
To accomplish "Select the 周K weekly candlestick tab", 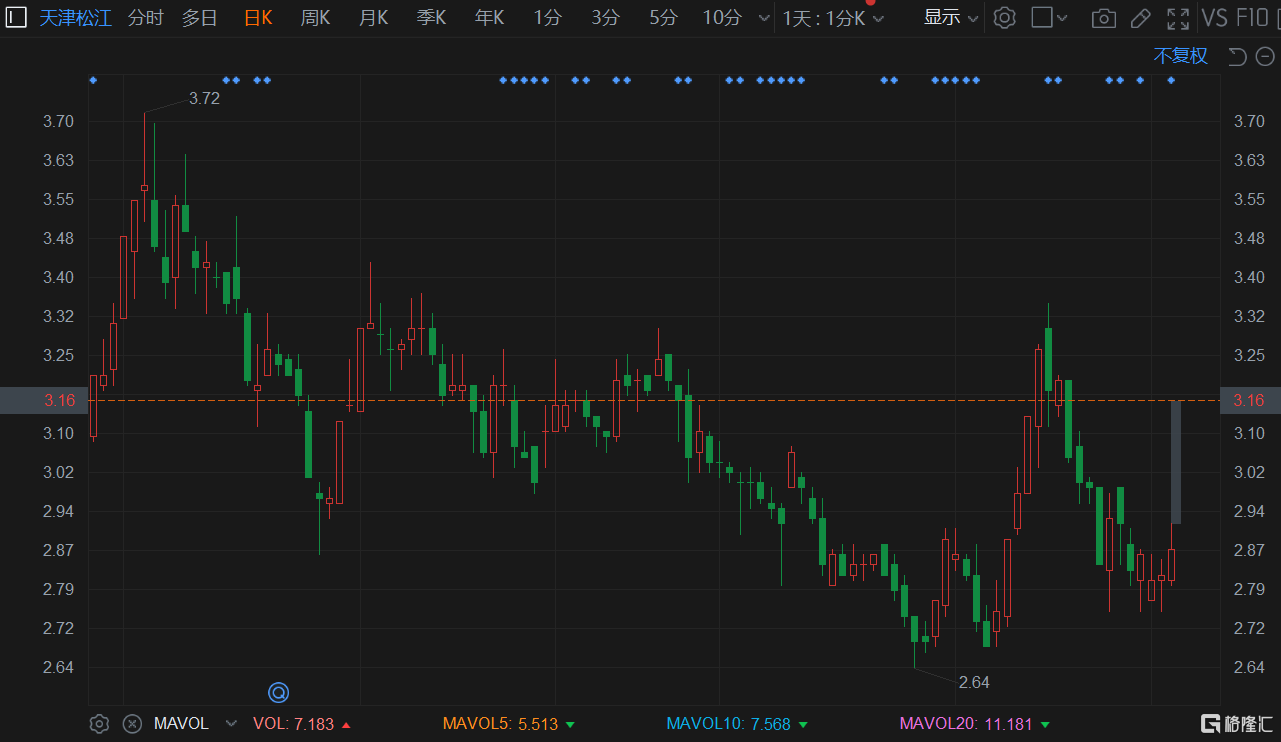I will (x=316, y=18).
